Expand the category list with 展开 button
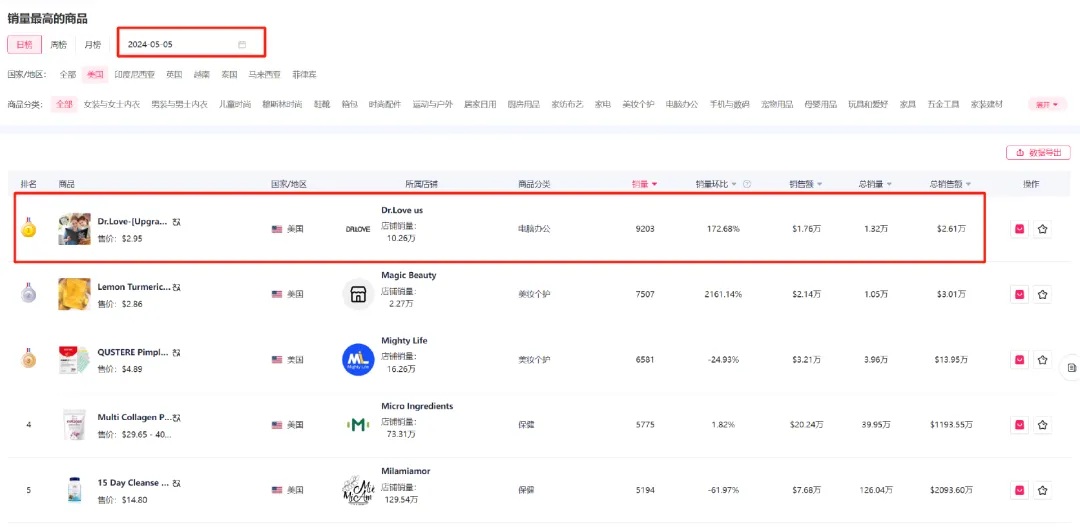 pos(1046,104)
